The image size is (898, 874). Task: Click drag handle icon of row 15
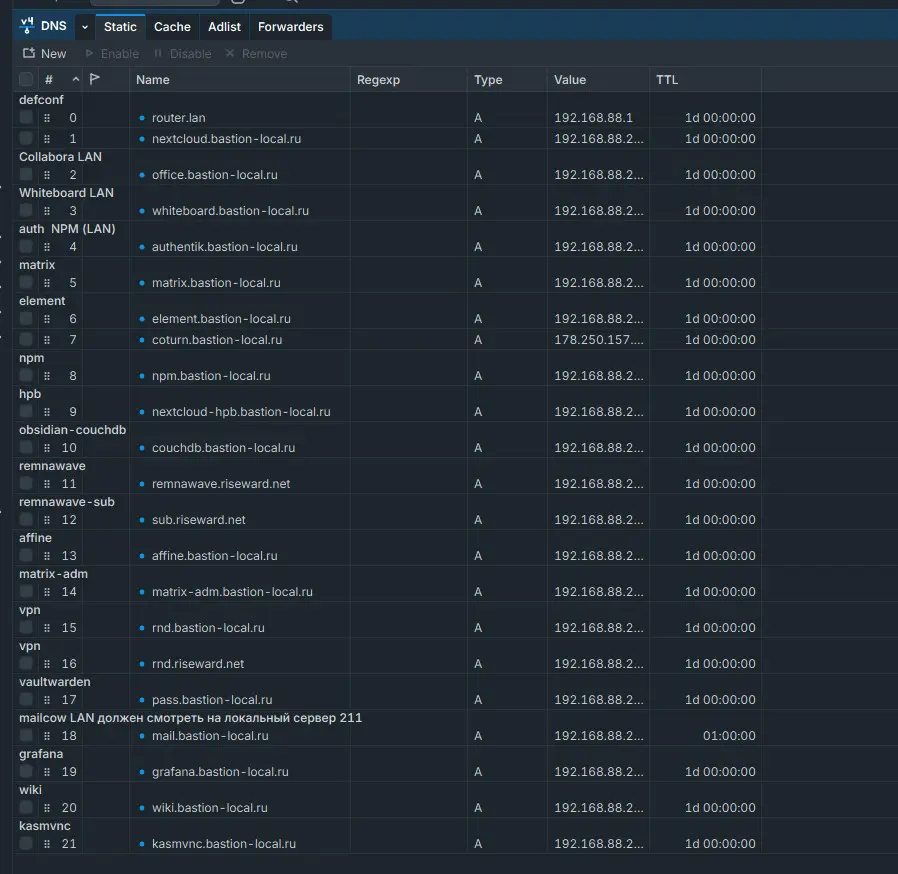[47, 628]
